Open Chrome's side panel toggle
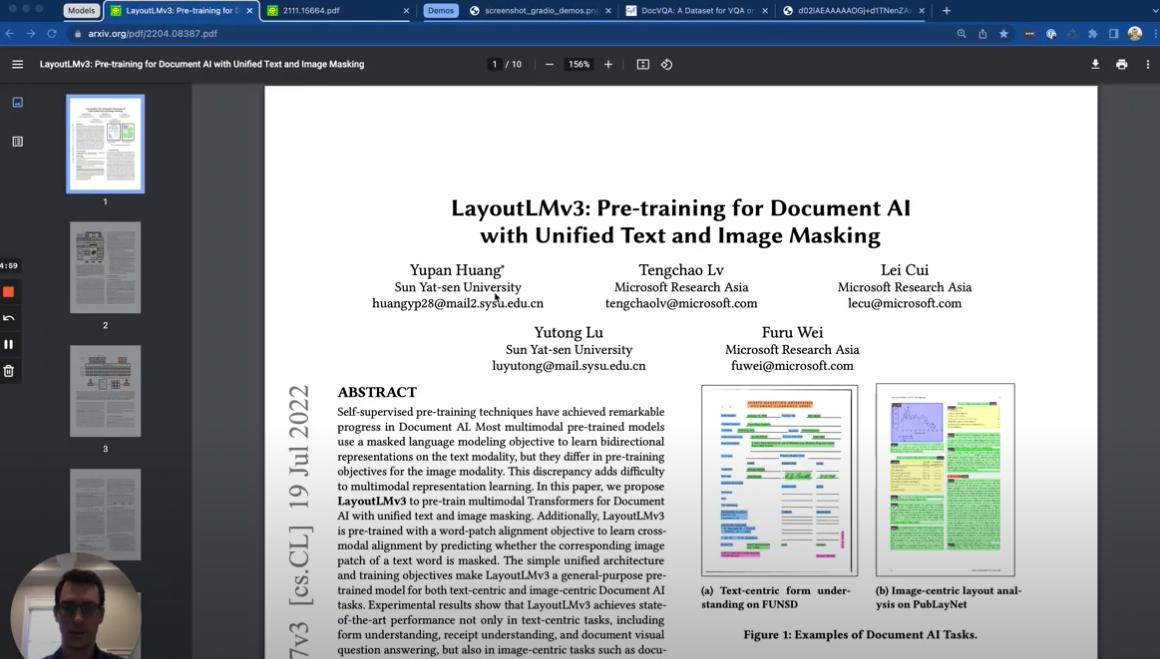 pos(1111,33)
